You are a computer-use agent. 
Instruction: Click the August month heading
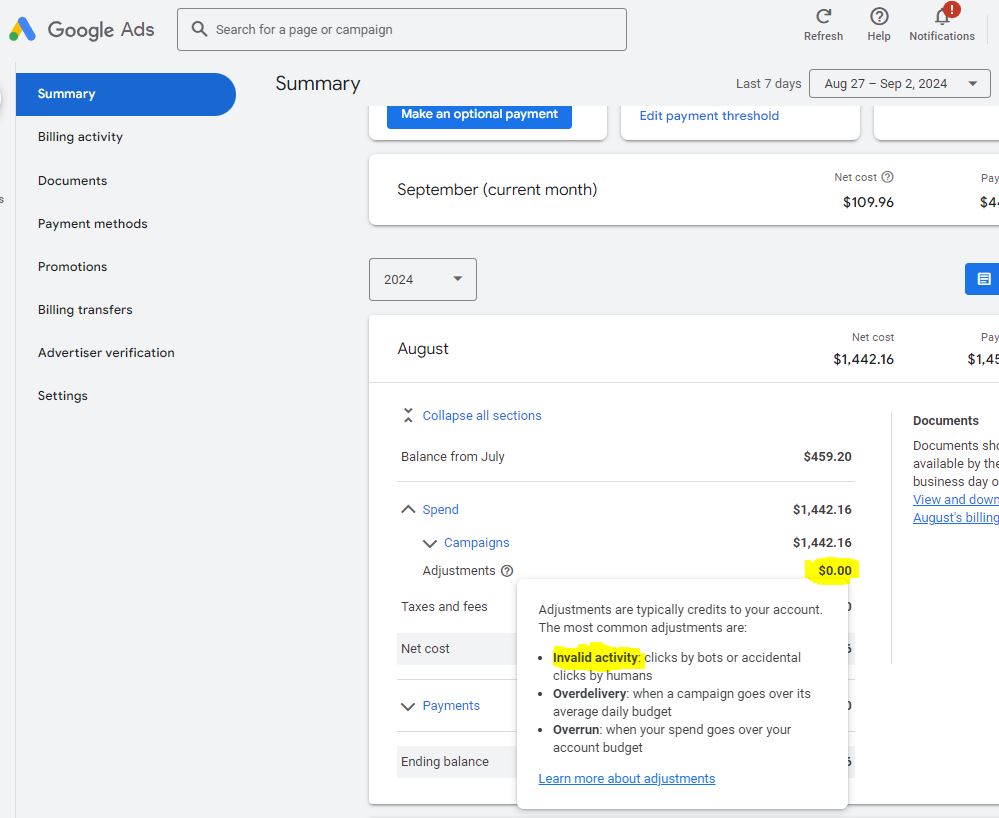pyautogui.click(x=423, y=348)
